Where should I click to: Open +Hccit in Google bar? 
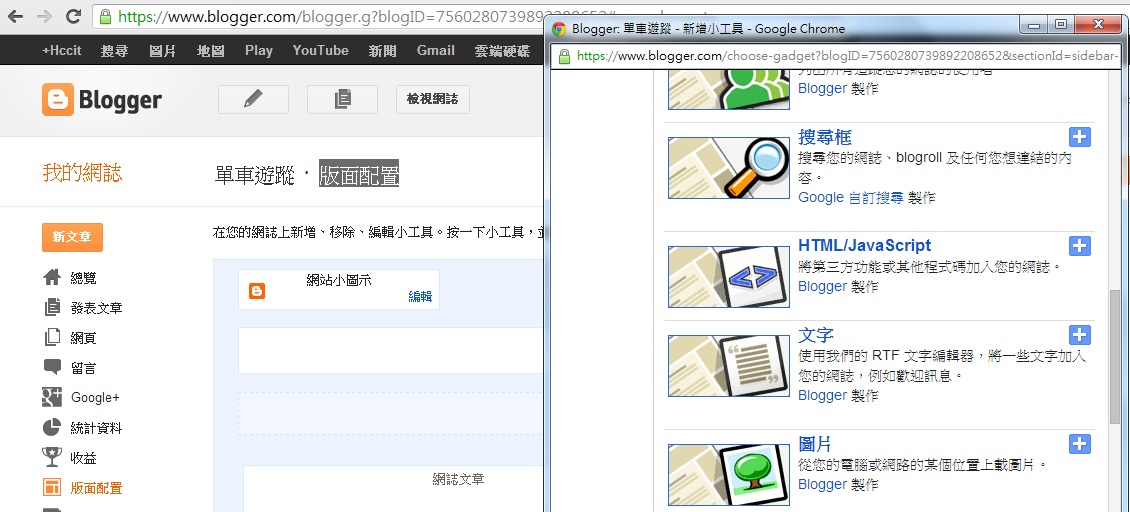[61, 50]
